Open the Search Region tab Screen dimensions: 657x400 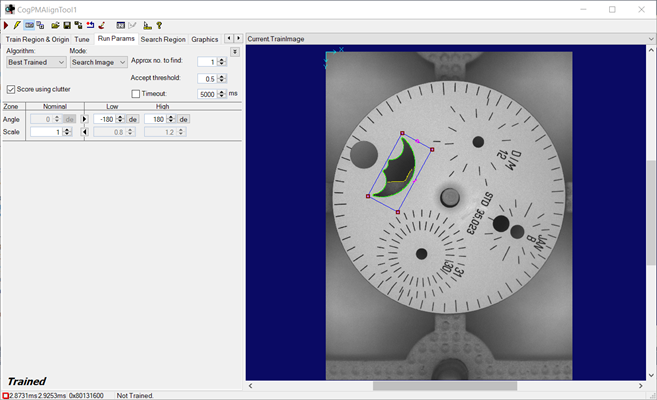(162, 39)
